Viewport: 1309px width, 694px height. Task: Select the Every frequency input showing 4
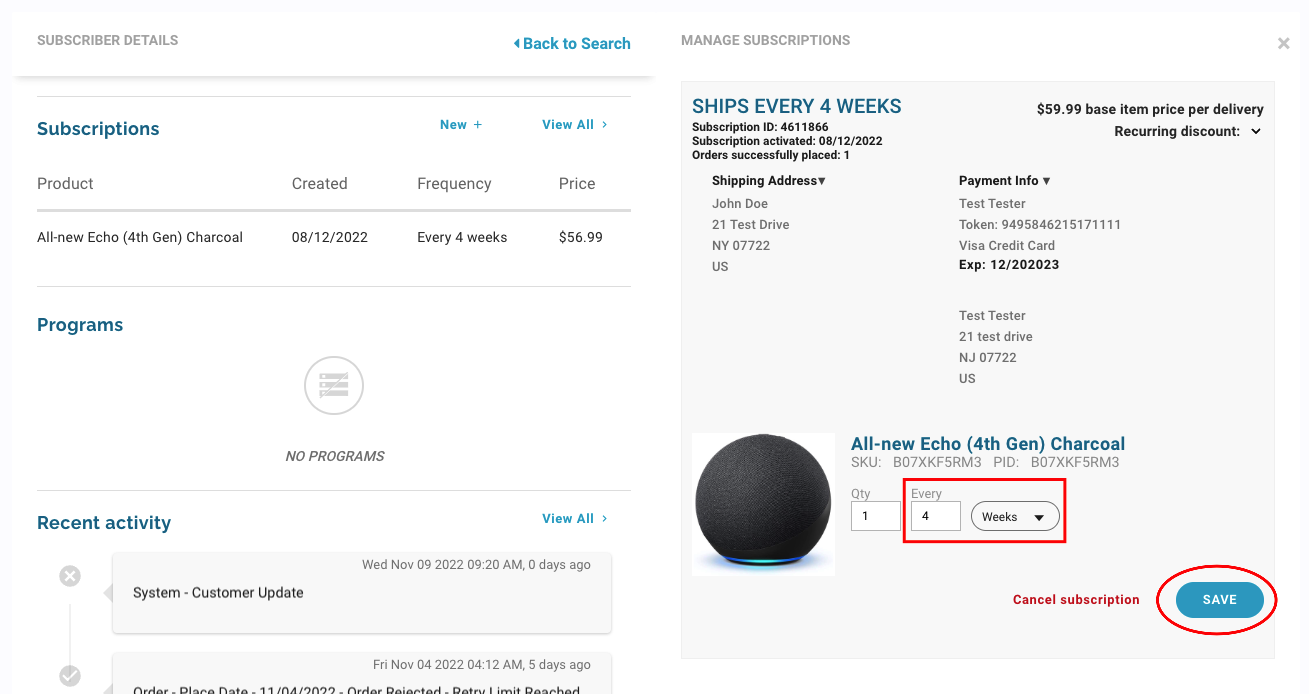[x=935, y=516]
